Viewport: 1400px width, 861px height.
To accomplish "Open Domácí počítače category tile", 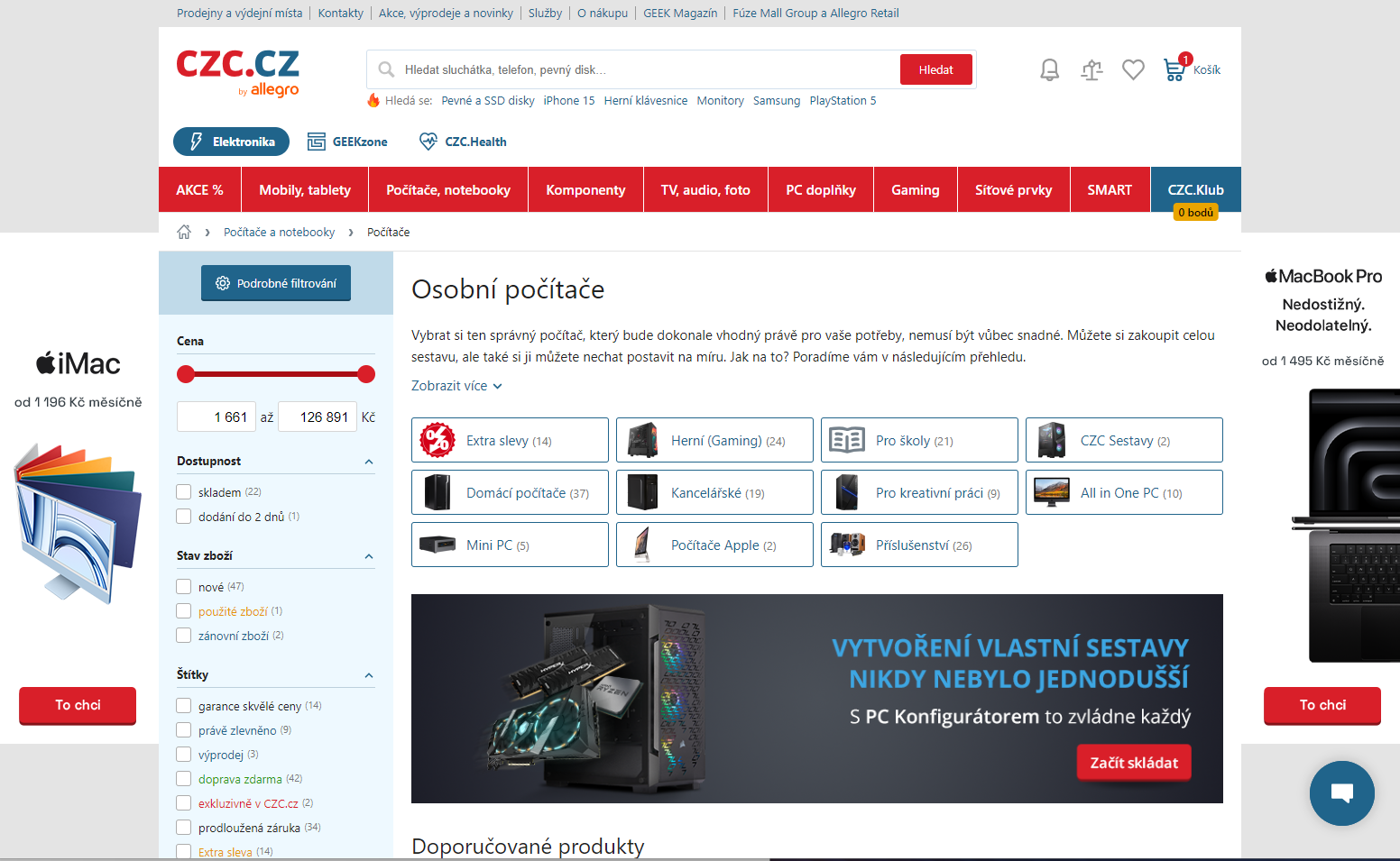I will [x=510, y=492].
